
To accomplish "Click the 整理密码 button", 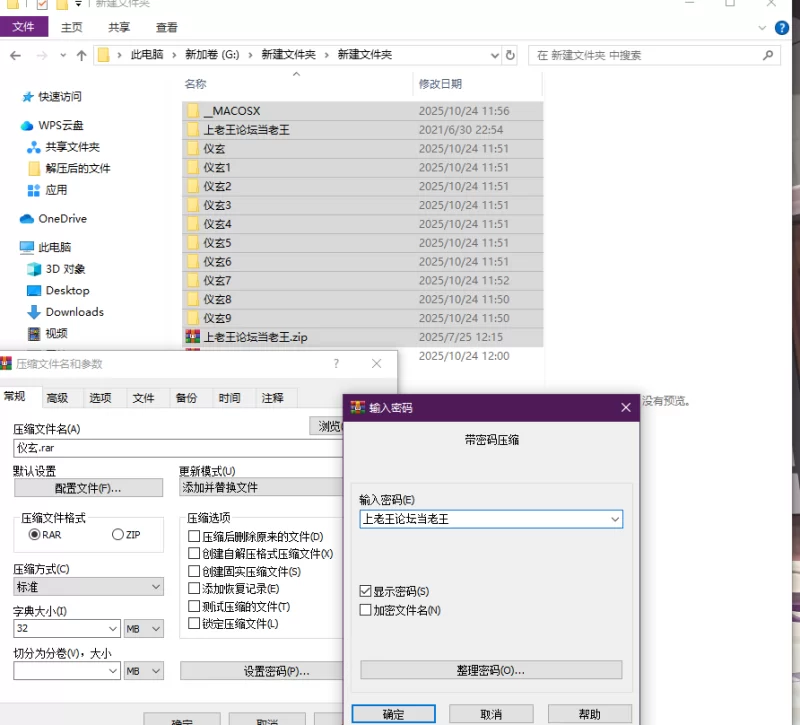I will tap(491, 670).
